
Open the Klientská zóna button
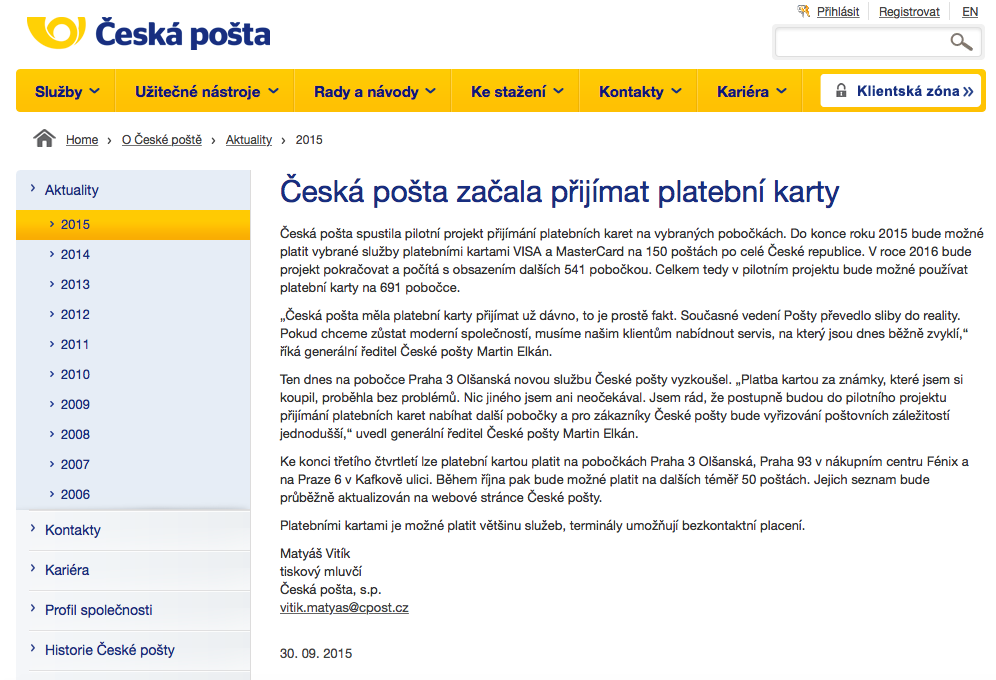click(901, 91)
